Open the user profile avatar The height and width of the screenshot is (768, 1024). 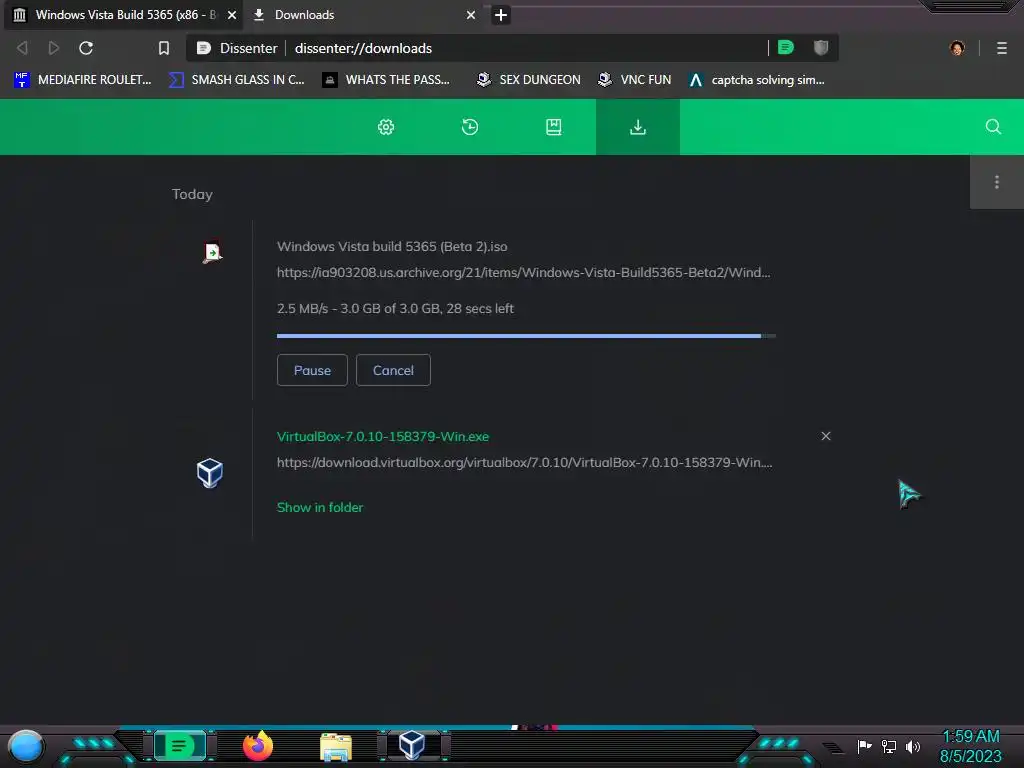click(x=957, y=48)
